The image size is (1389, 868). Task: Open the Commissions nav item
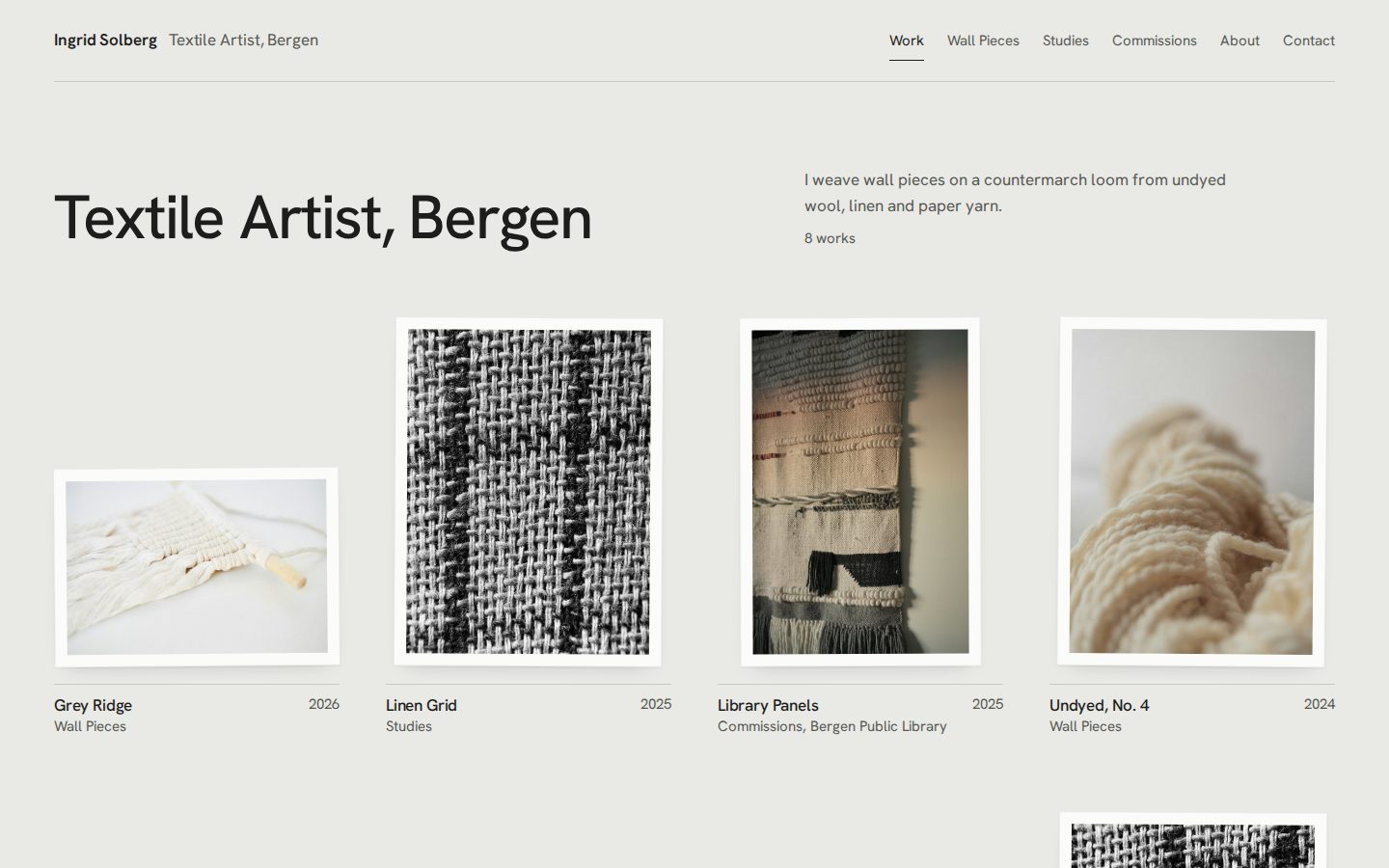(1154, 41)
